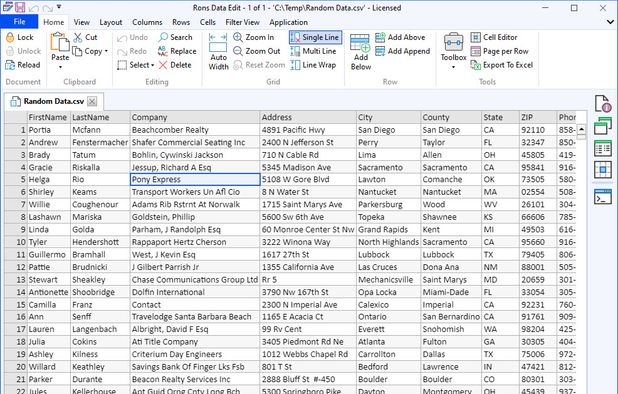Screen dimensions: 618x394
Task: Apply Auto Width to columns
Action: coord(218,52)
